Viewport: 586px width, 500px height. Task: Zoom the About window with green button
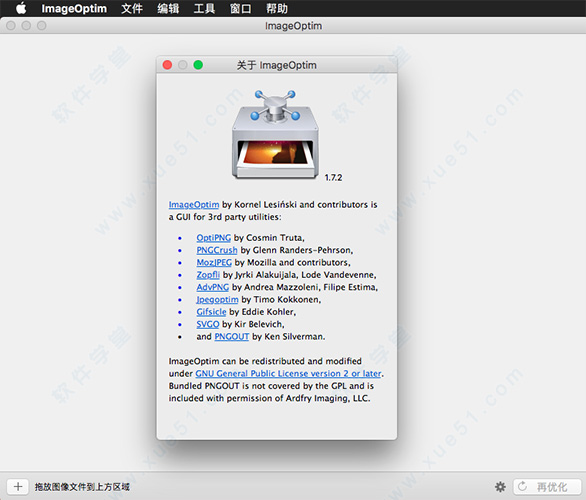pos(198,65)
